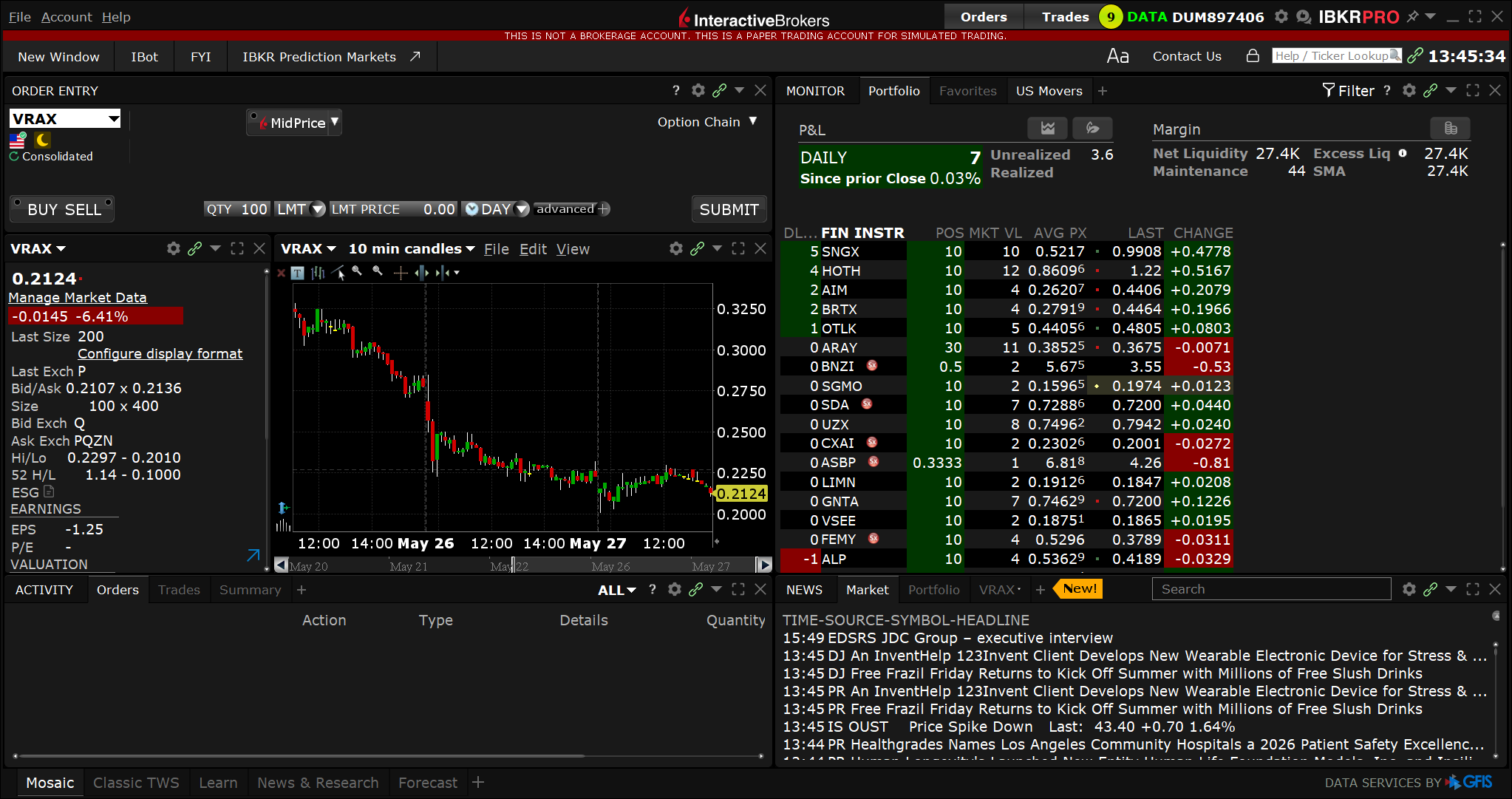
Task: Open chart panel settings gear
Action: (675, 248)
